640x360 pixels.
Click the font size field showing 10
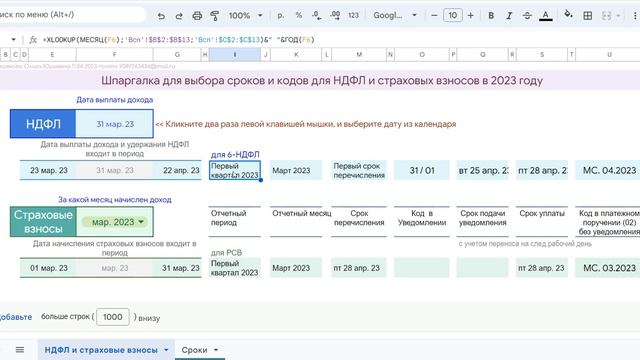pos(453,16)
